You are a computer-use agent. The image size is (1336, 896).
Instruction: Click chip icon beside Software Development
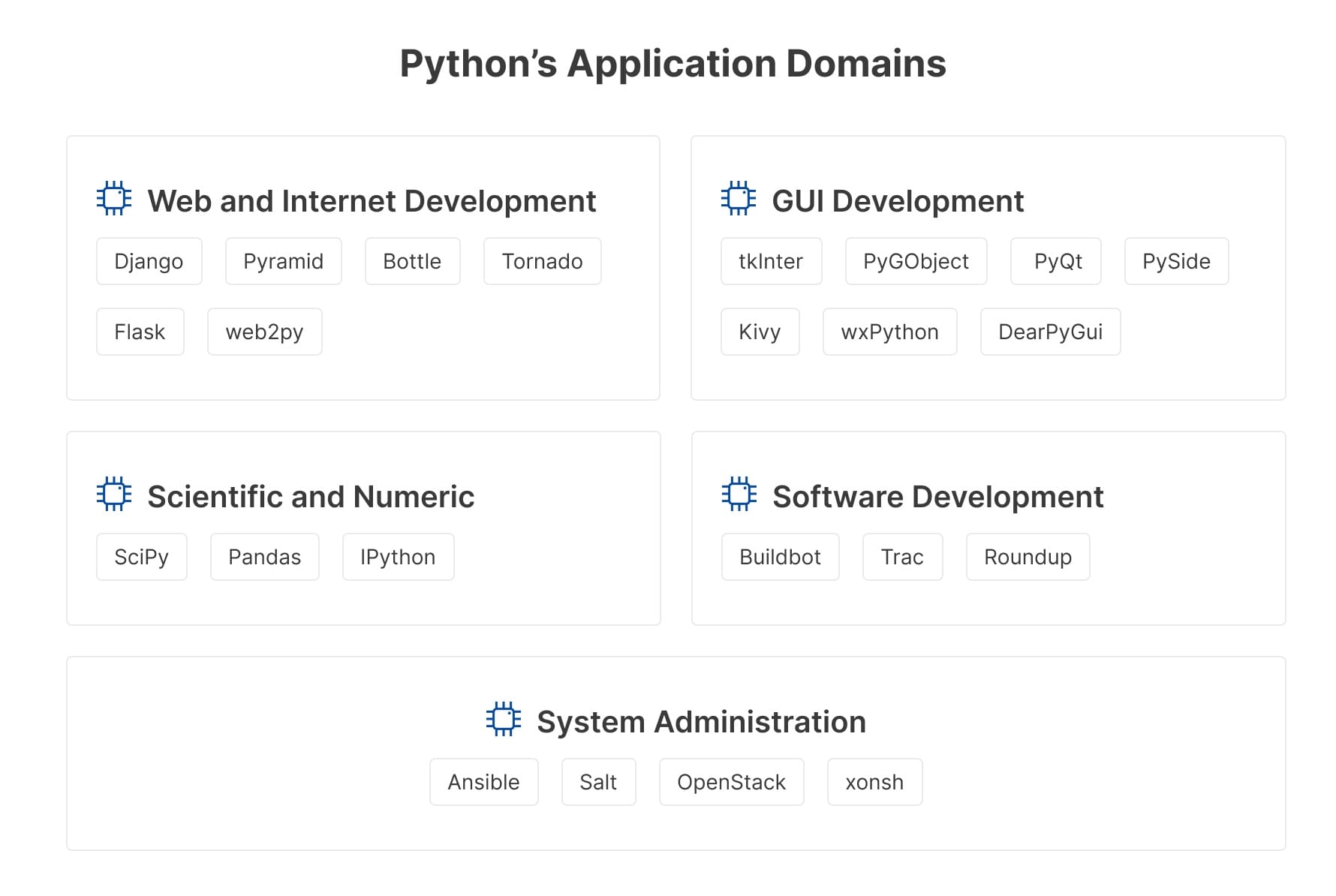pos(739,494)
